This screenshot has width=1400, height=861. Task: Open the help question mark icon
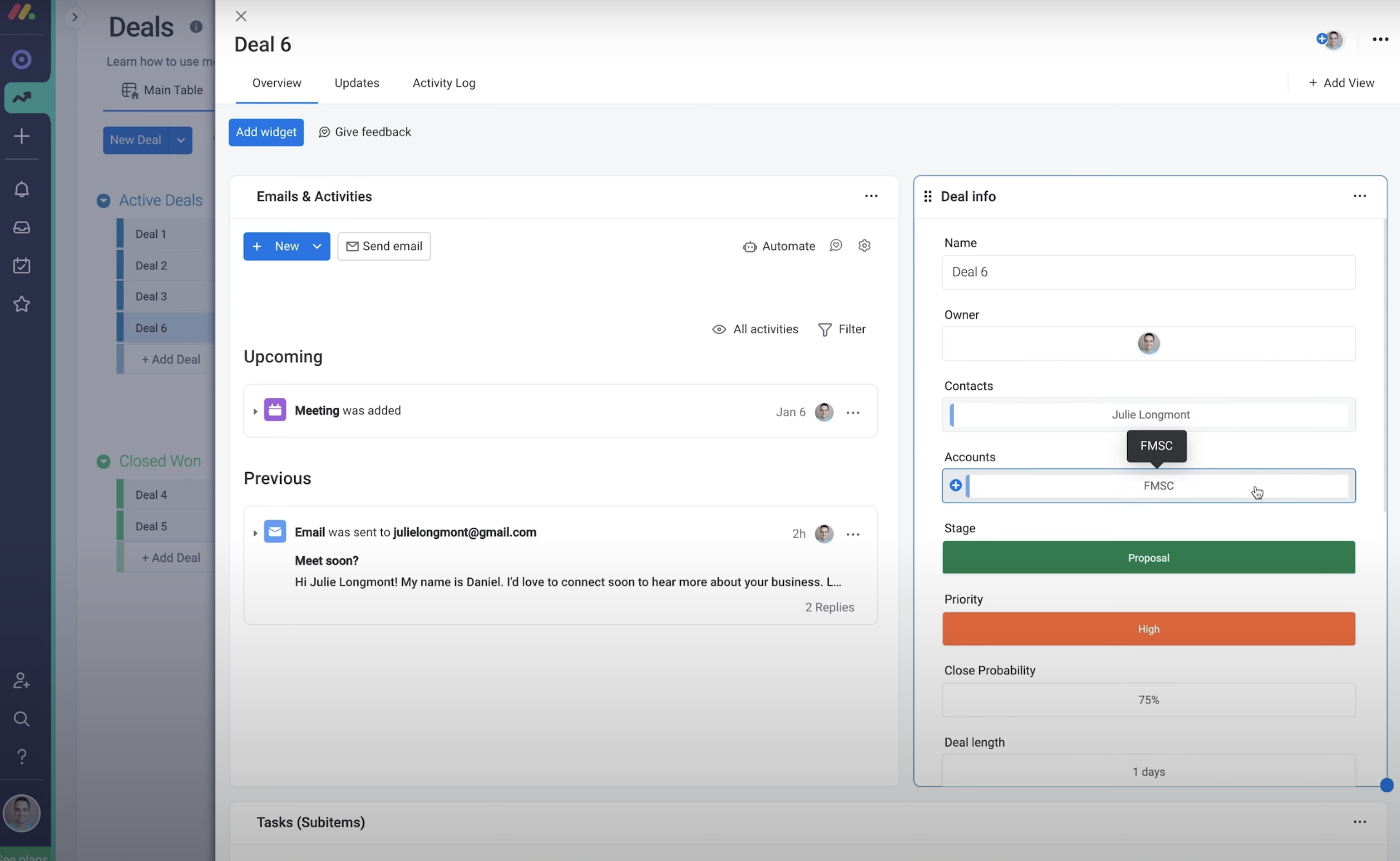point(22,757)
